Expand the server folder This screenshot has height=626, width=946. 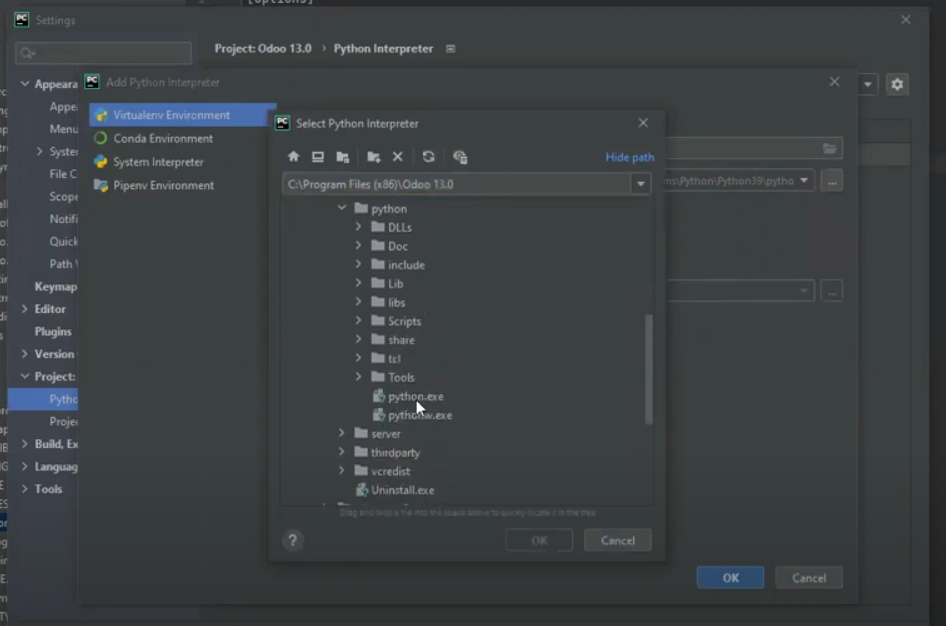coord(341,433)
